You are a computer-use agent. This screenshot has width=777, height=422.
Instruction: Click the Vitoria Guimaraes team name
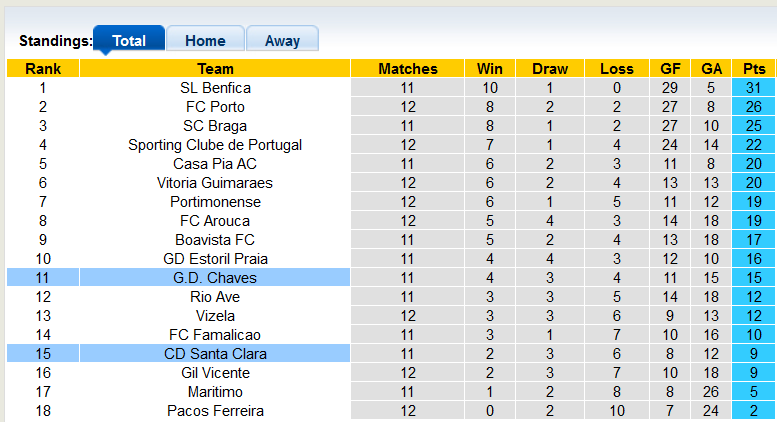click(215, 183)
